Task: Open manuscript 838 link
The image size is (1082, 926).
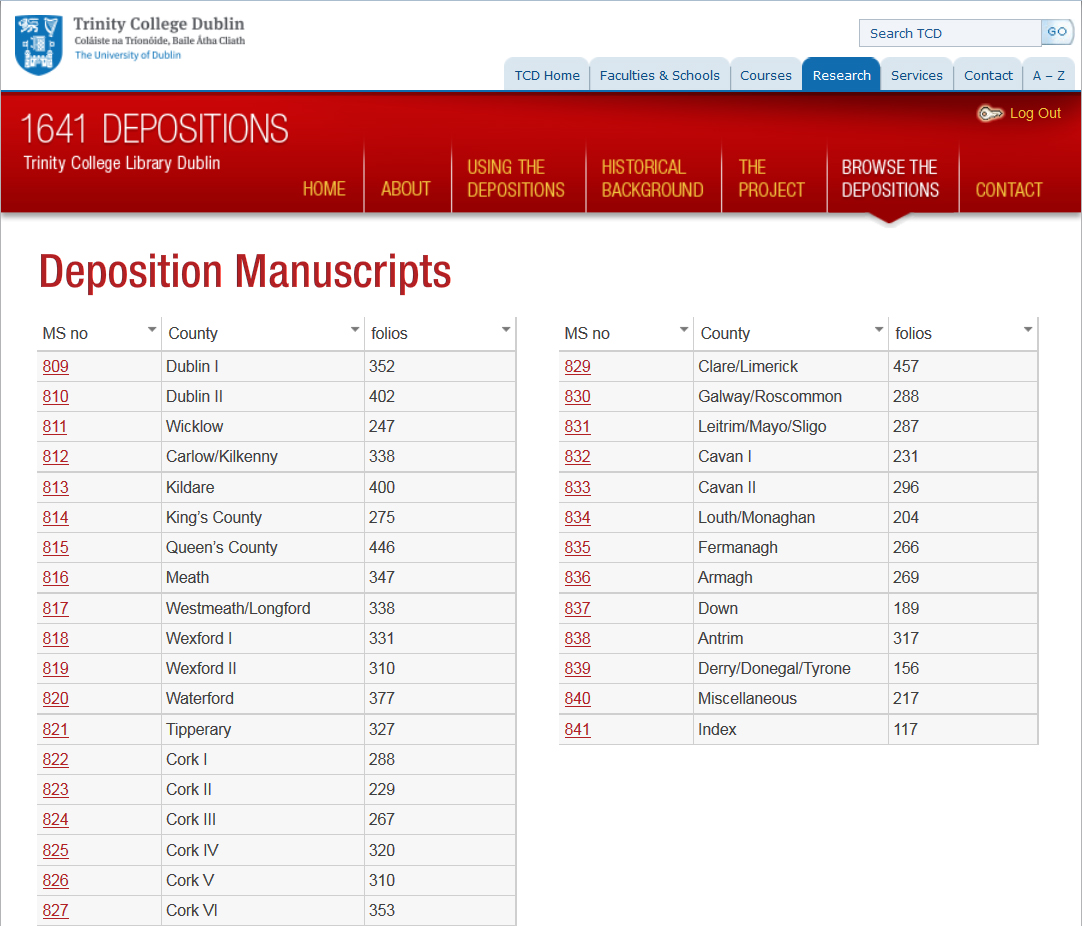Action: (x=578, y=639)
